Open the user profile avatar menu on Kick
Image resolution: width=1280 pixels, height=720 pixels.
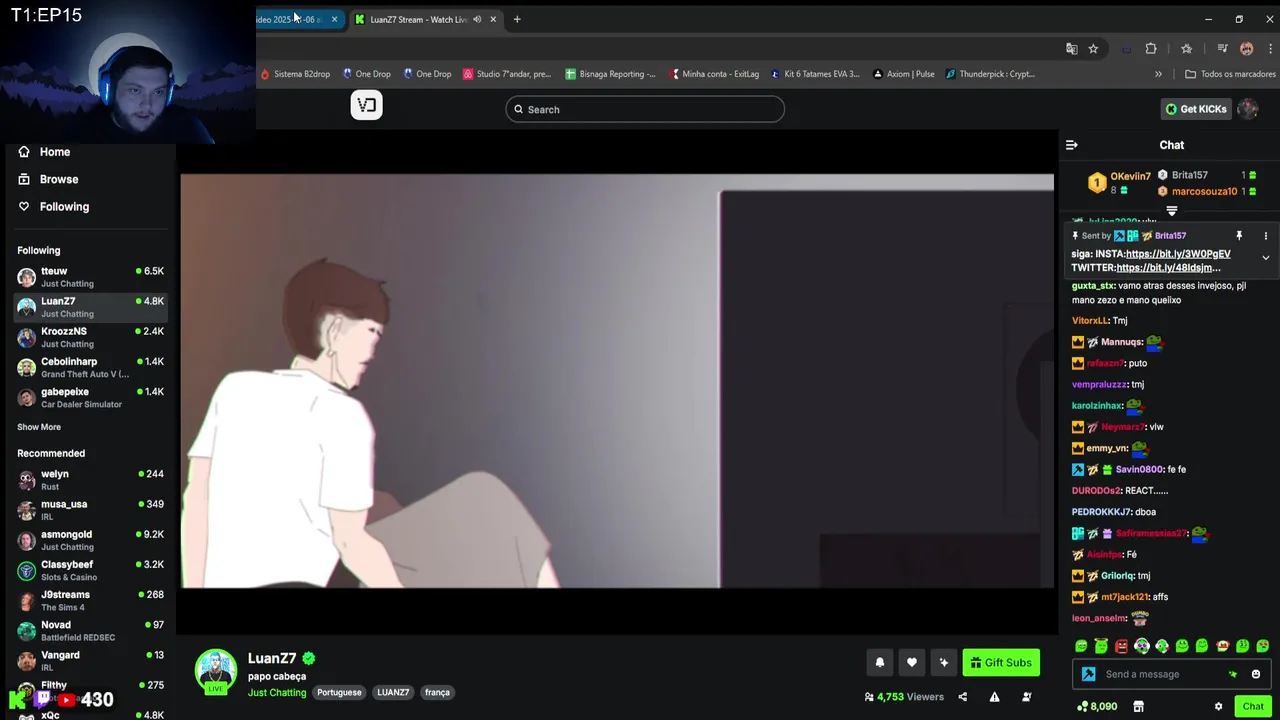1247,109
